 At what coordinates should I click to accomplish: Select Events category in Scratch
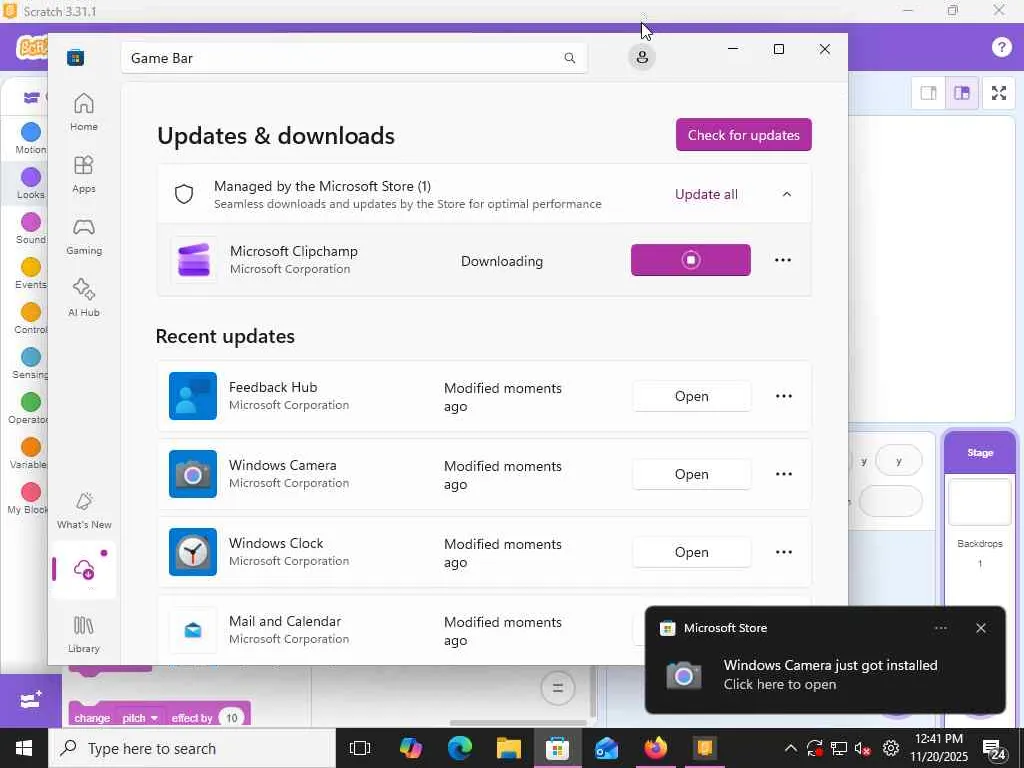[31, 273]
